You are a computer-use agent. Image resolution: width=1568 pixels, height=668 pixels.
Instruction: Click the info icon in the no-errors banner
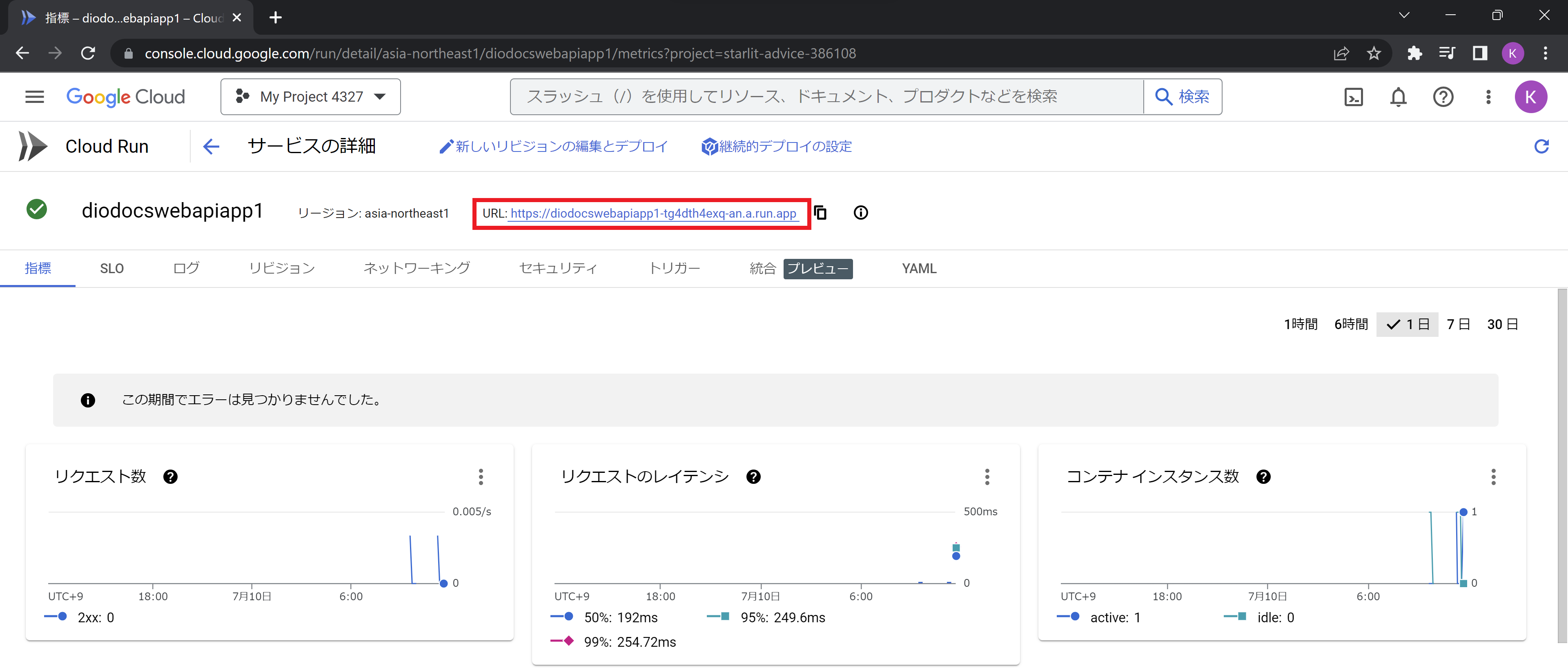click(88, 400)
